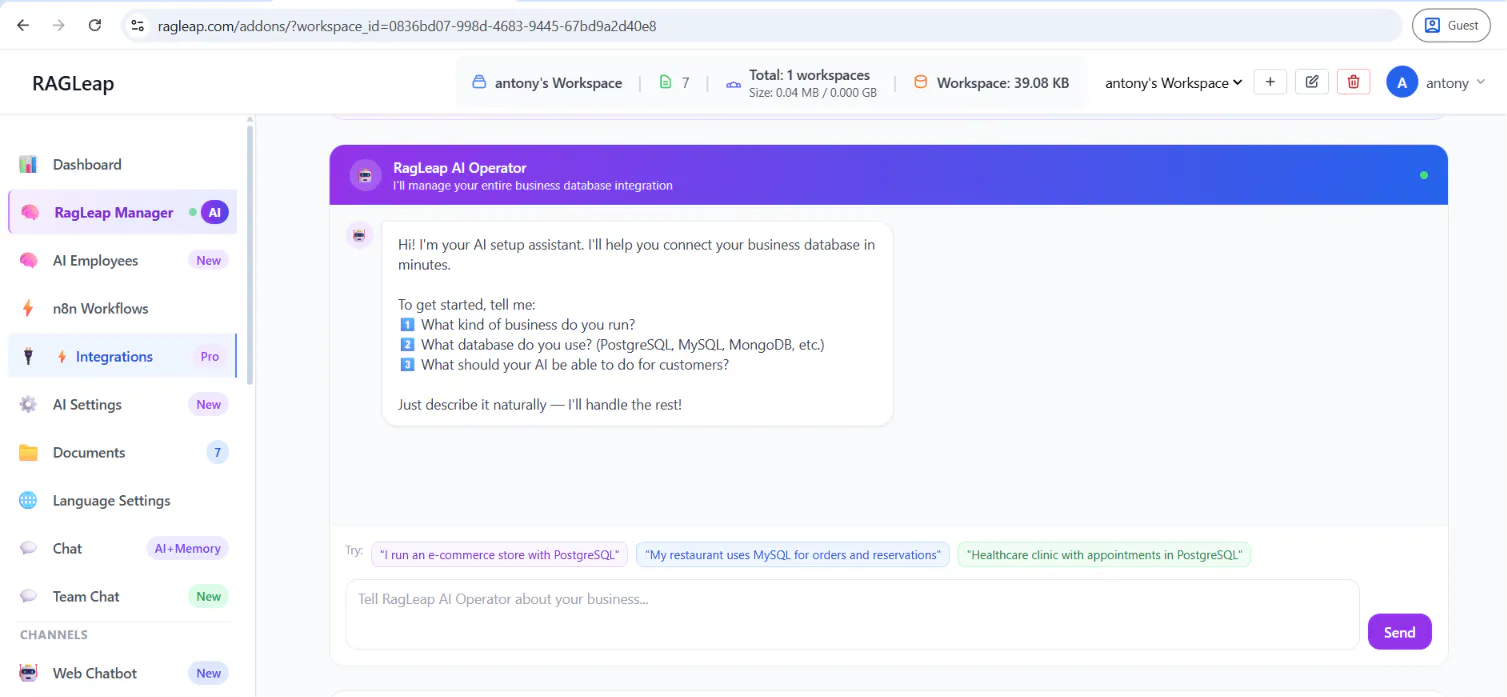Click the green document count icon

pyautogui.click(x=666, y=83)
